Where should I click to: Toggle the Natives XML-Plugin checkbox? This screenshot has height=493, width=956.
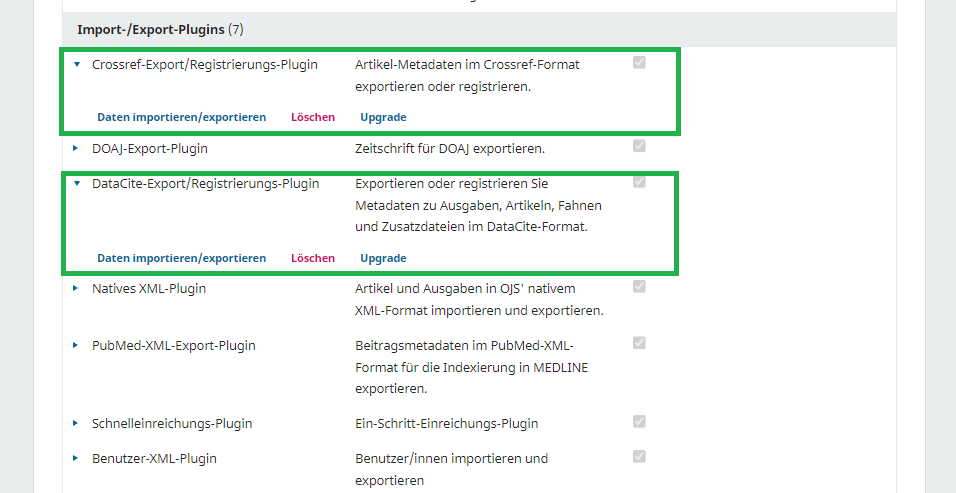click(x=639, y=287)
